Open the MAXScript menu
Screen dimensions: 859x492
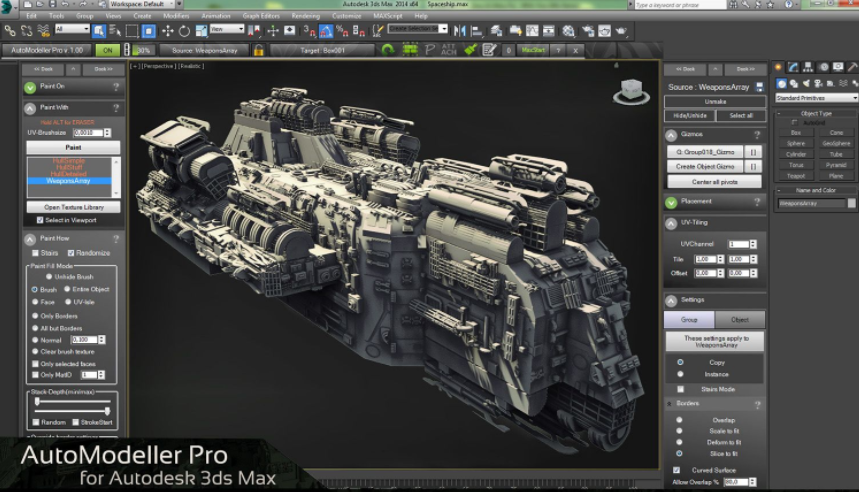click(388, 16)
